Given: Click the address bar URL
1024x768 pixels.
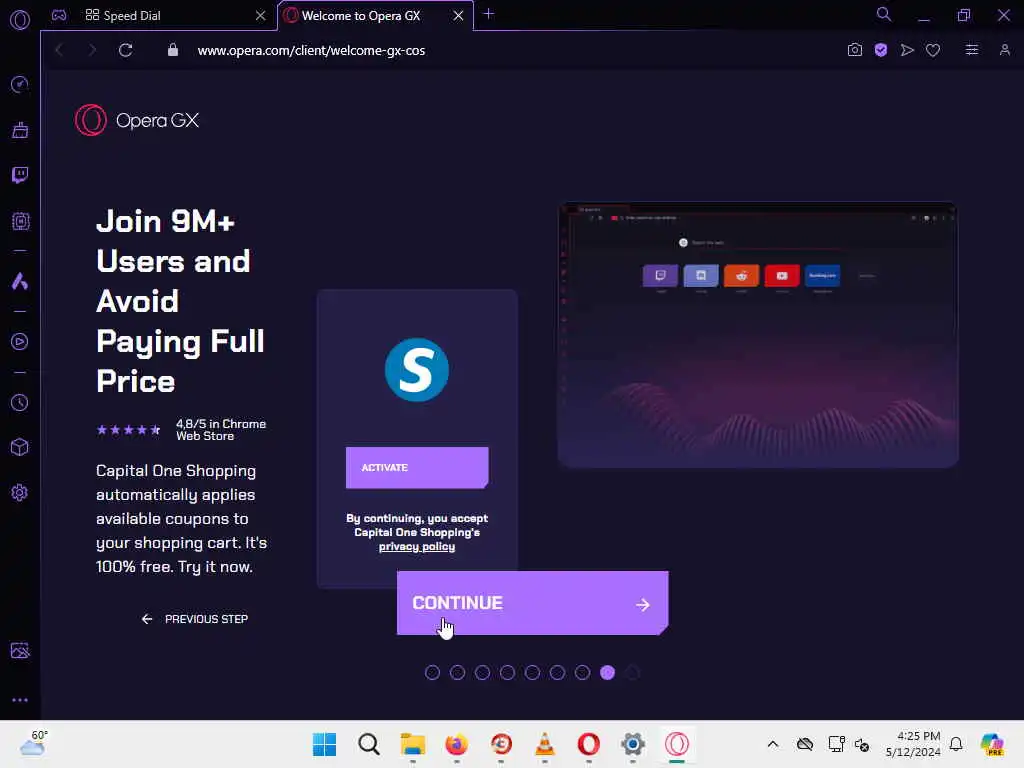Looking at the screenshot, I should [x=312, y=50].
